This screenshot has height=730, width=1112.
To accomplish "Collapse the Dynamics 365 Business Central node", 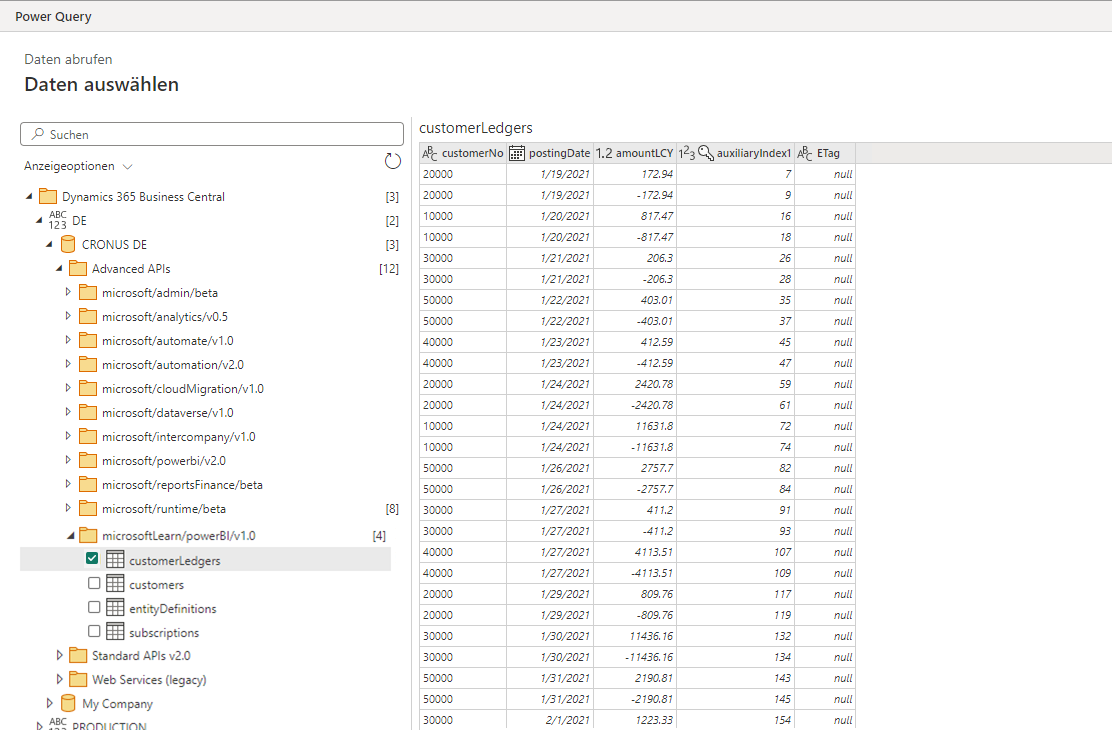I will point(29,197).
